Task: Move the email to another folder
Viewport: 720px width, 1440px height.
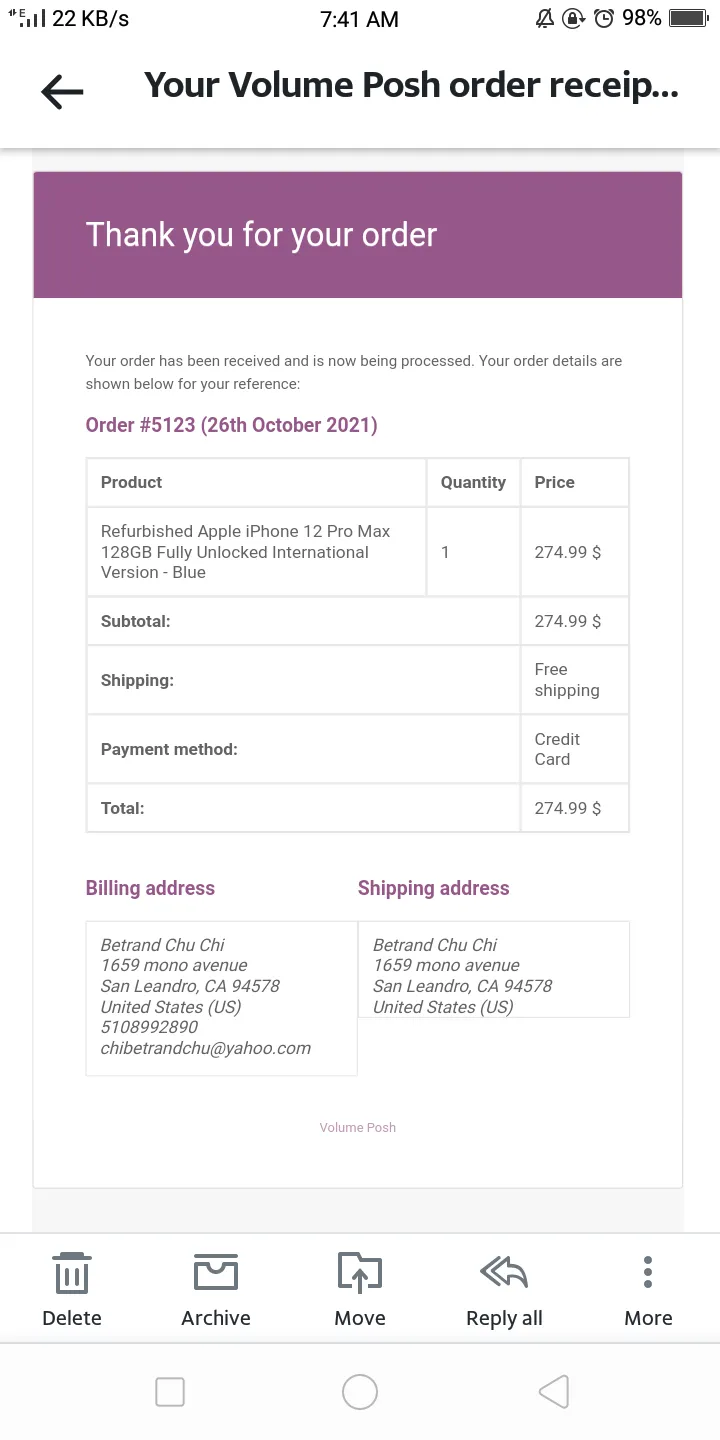Action: coord(360,1274)
